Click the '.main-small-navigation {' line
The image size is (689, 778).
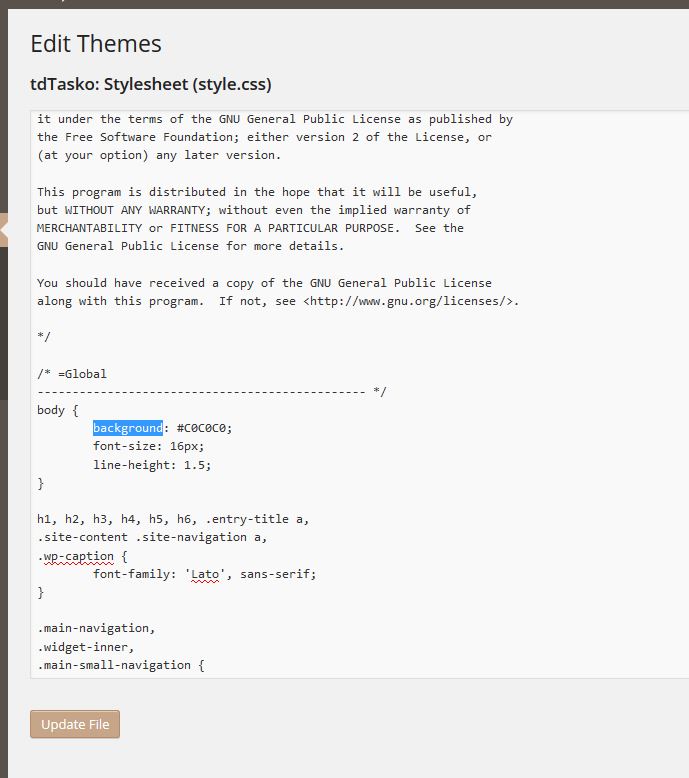point(121,665)
